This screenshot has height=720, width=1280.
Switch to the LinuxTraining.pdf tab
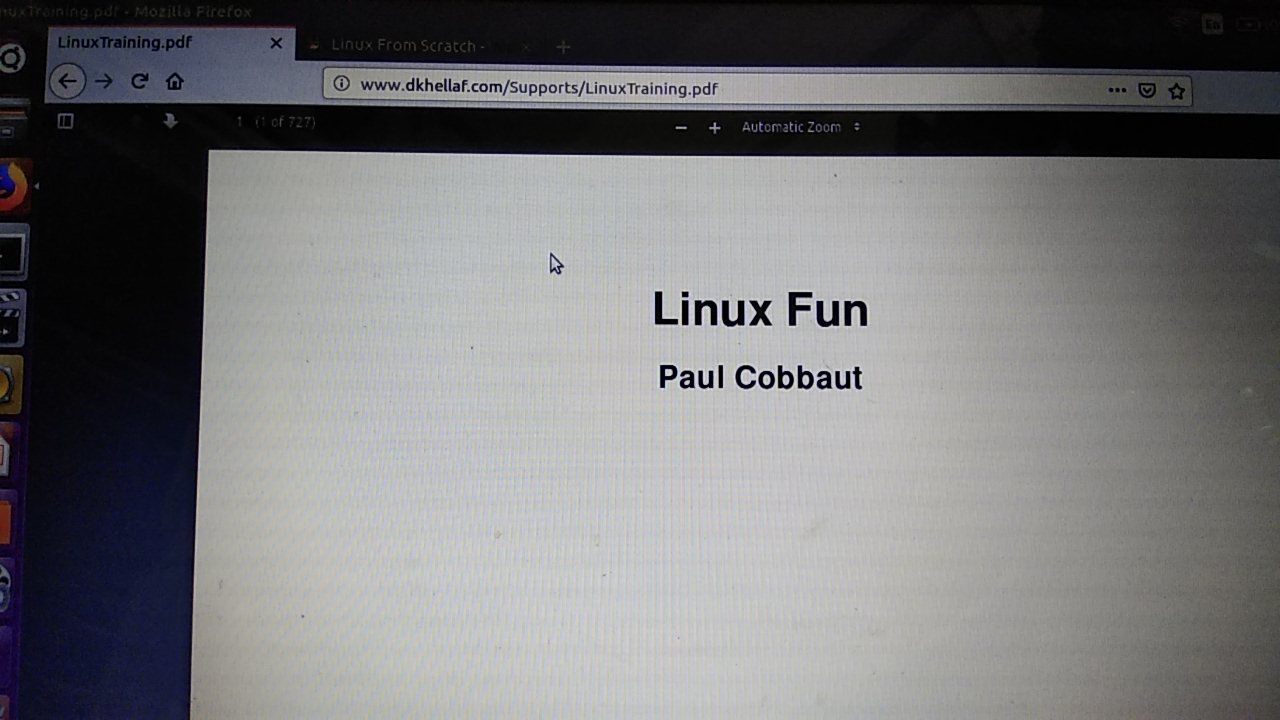tap(170, 43)
